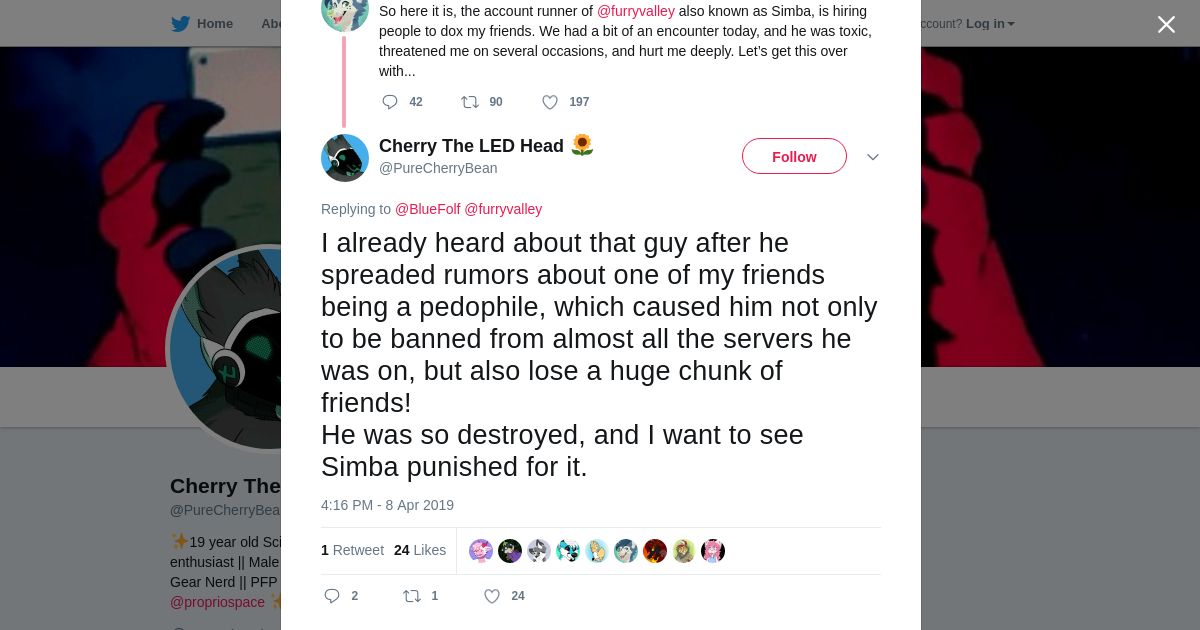Open the @BlueFolf mention link
Image resolution: width=1200 pixels, height=630 pixels.
pos(427,209)
